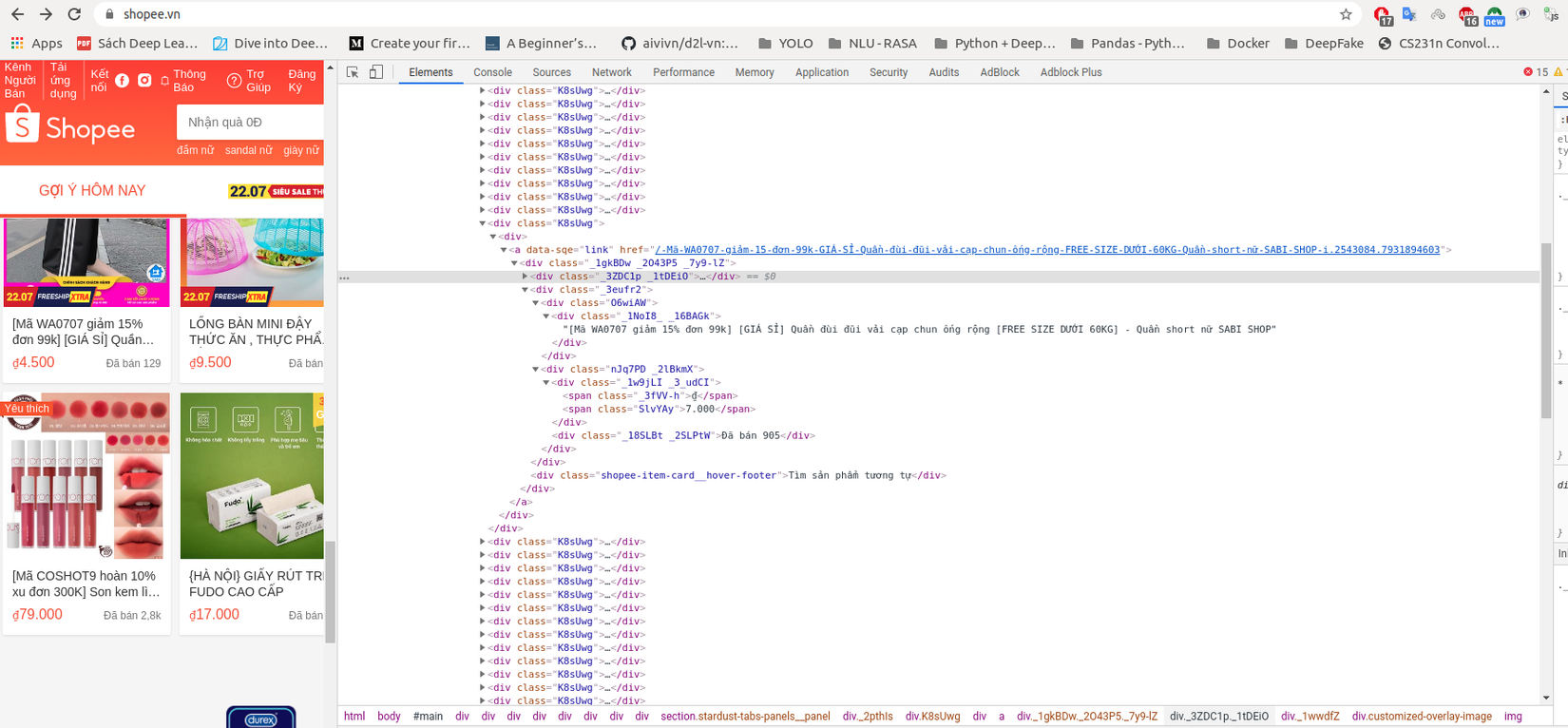Image resolution: width=1568 pixels, height=728 pixels.
Task: Toggle the device toolbar in DevTools
Action: [376, 72]
